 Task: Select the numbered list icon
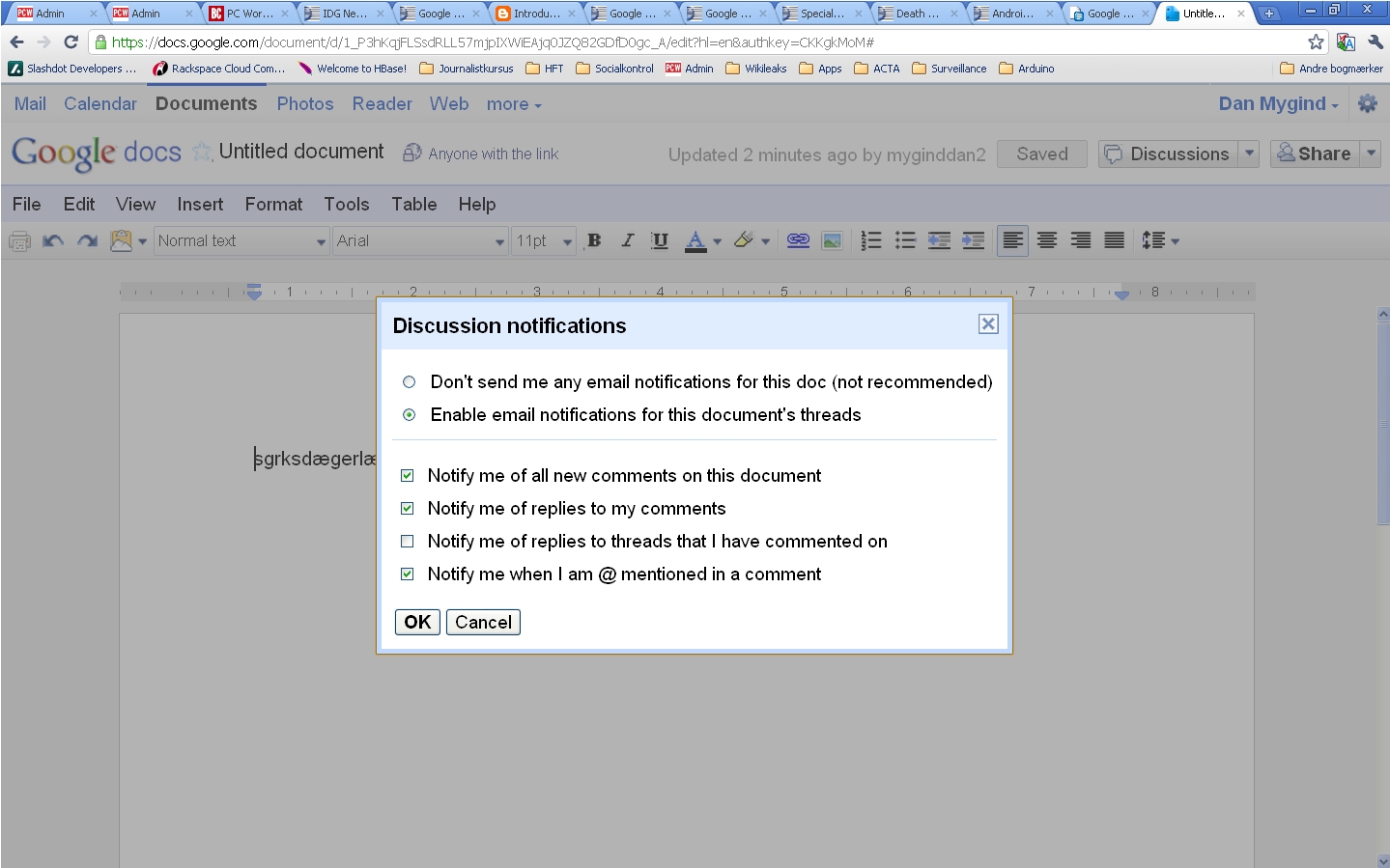pos(871,241)
